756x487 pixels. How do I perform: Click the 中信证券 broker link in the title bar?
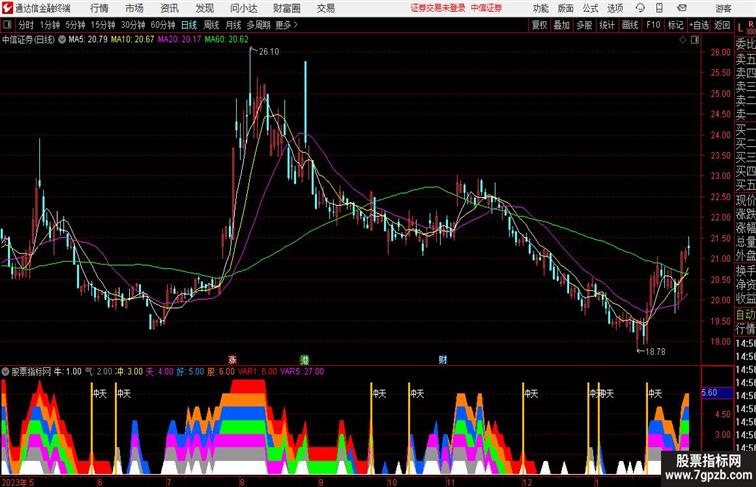486,8
